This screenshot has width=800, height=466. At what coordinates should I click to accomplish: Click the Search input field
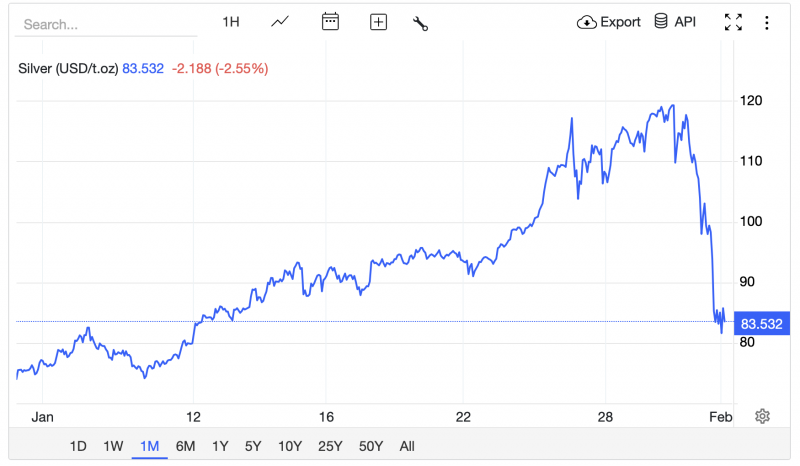point(105,23)
